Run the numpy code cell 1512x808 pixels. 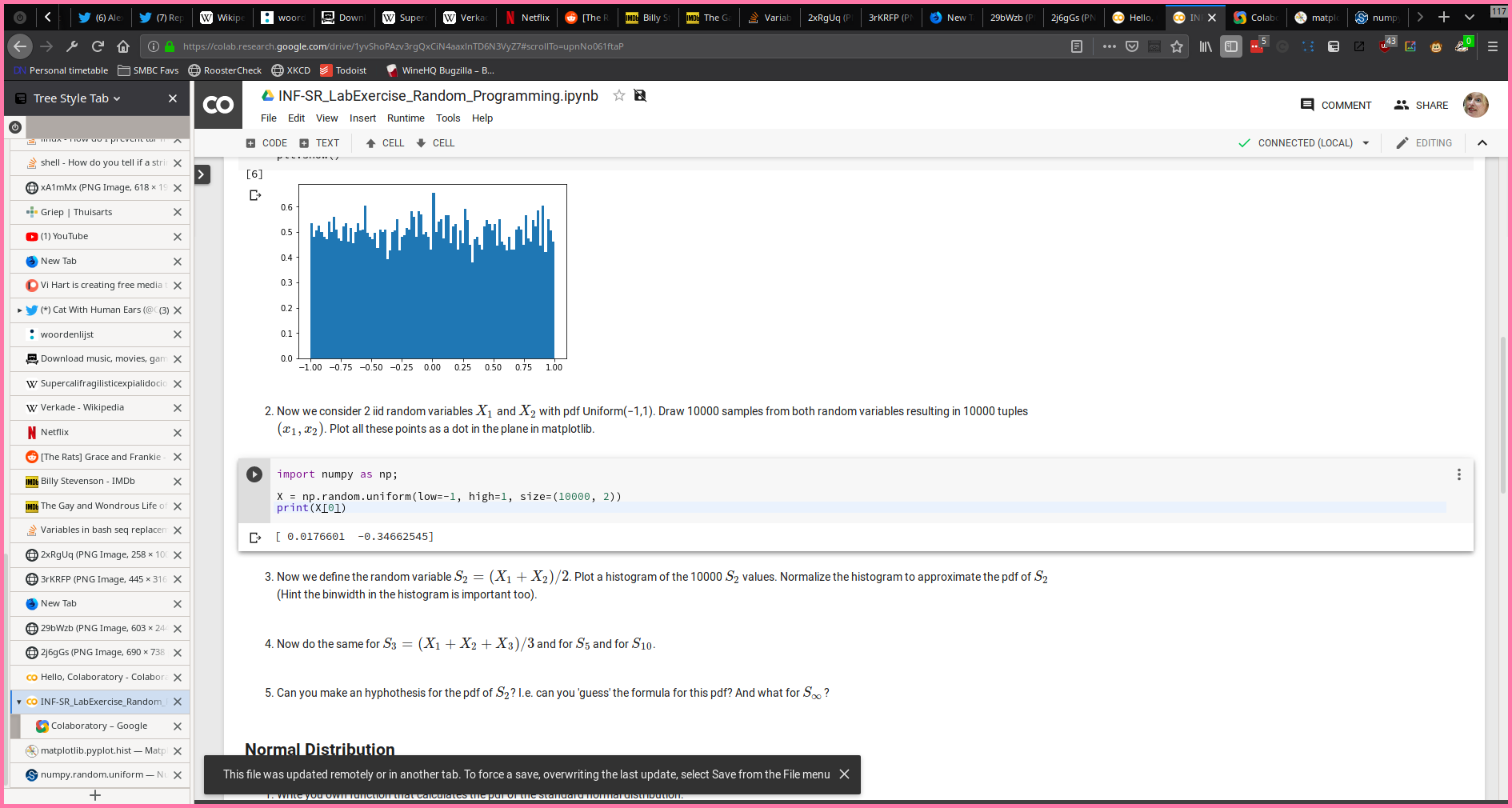[254, 474]
